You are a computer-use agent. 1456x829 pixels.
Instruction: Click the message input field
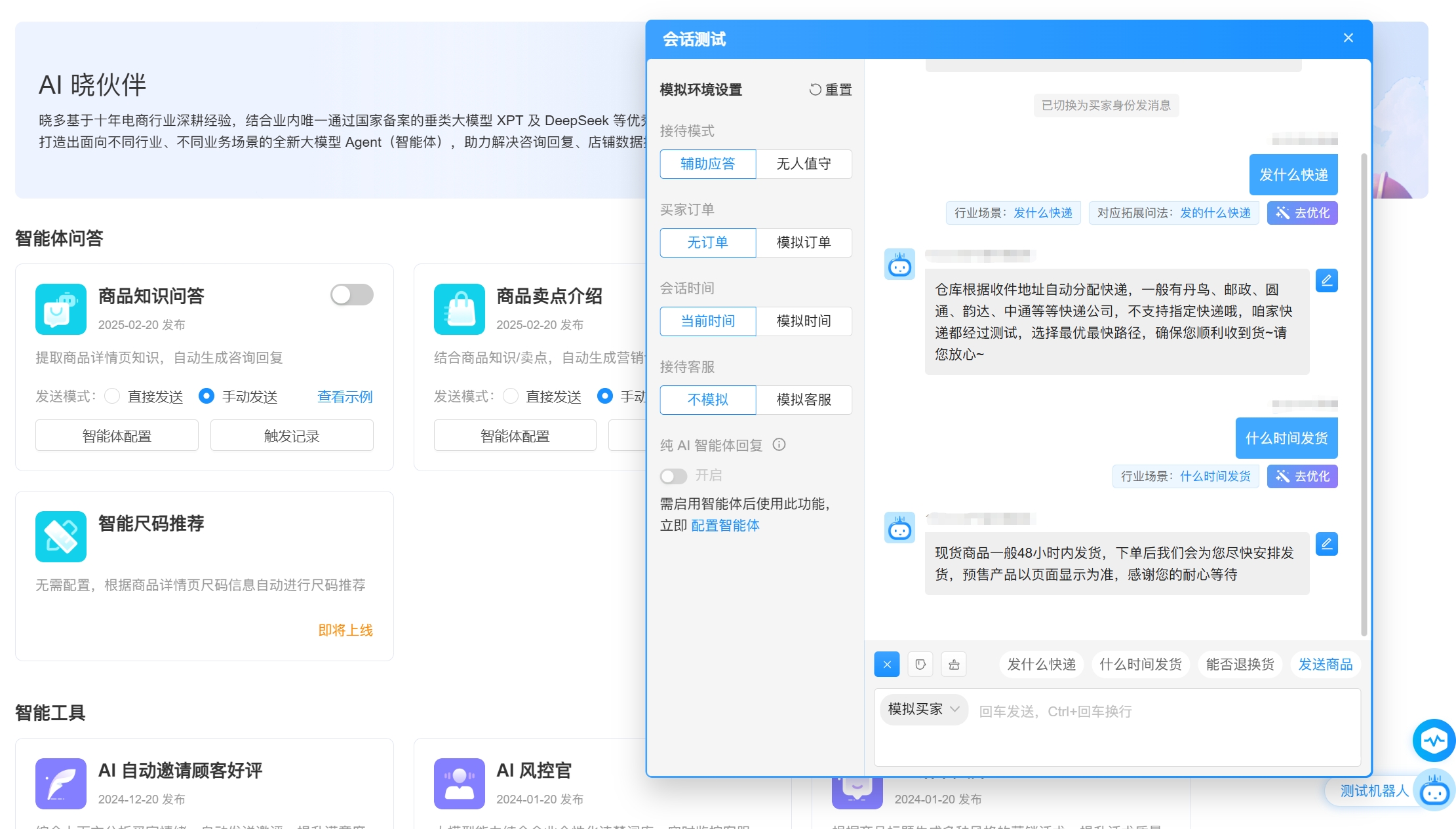pyautogui.click(x=1114, y=712)
